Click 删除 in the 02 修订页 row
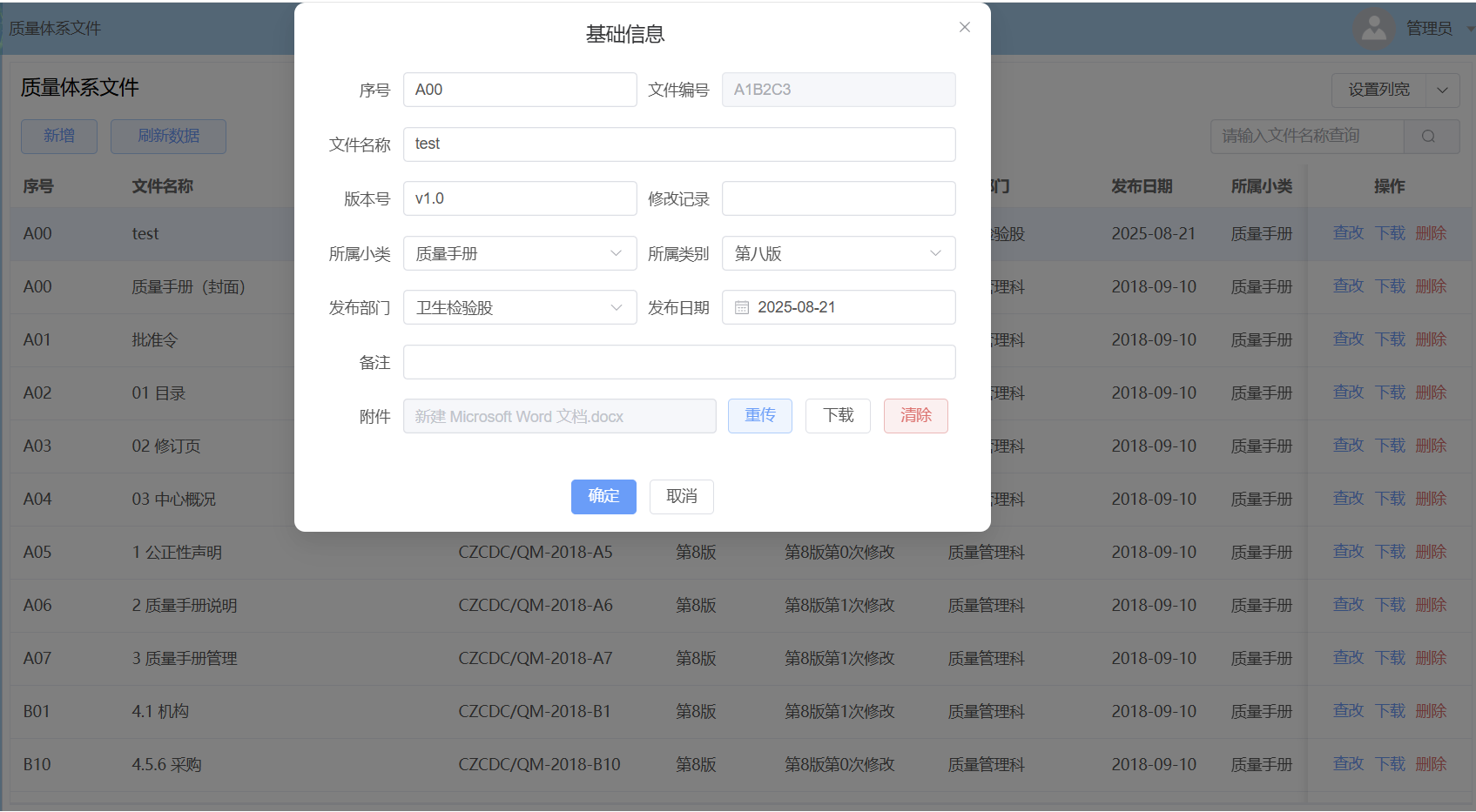1476x812 pixels. (1431, 446)
